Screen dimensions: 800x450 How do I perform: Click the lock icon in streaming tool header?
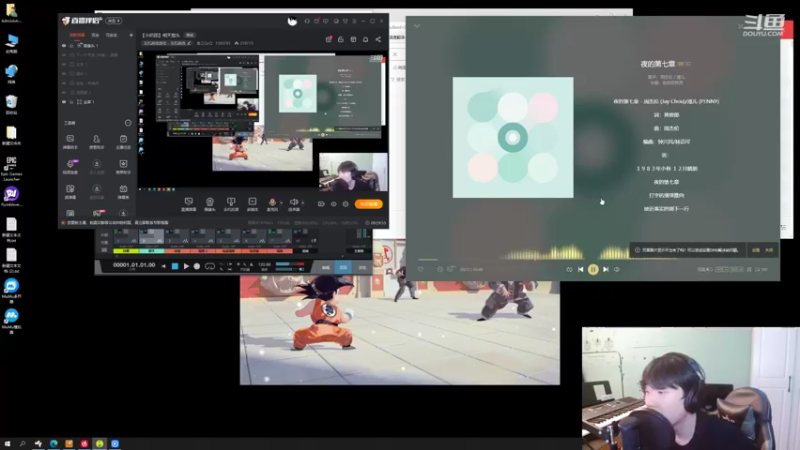[x=341, y=39]
